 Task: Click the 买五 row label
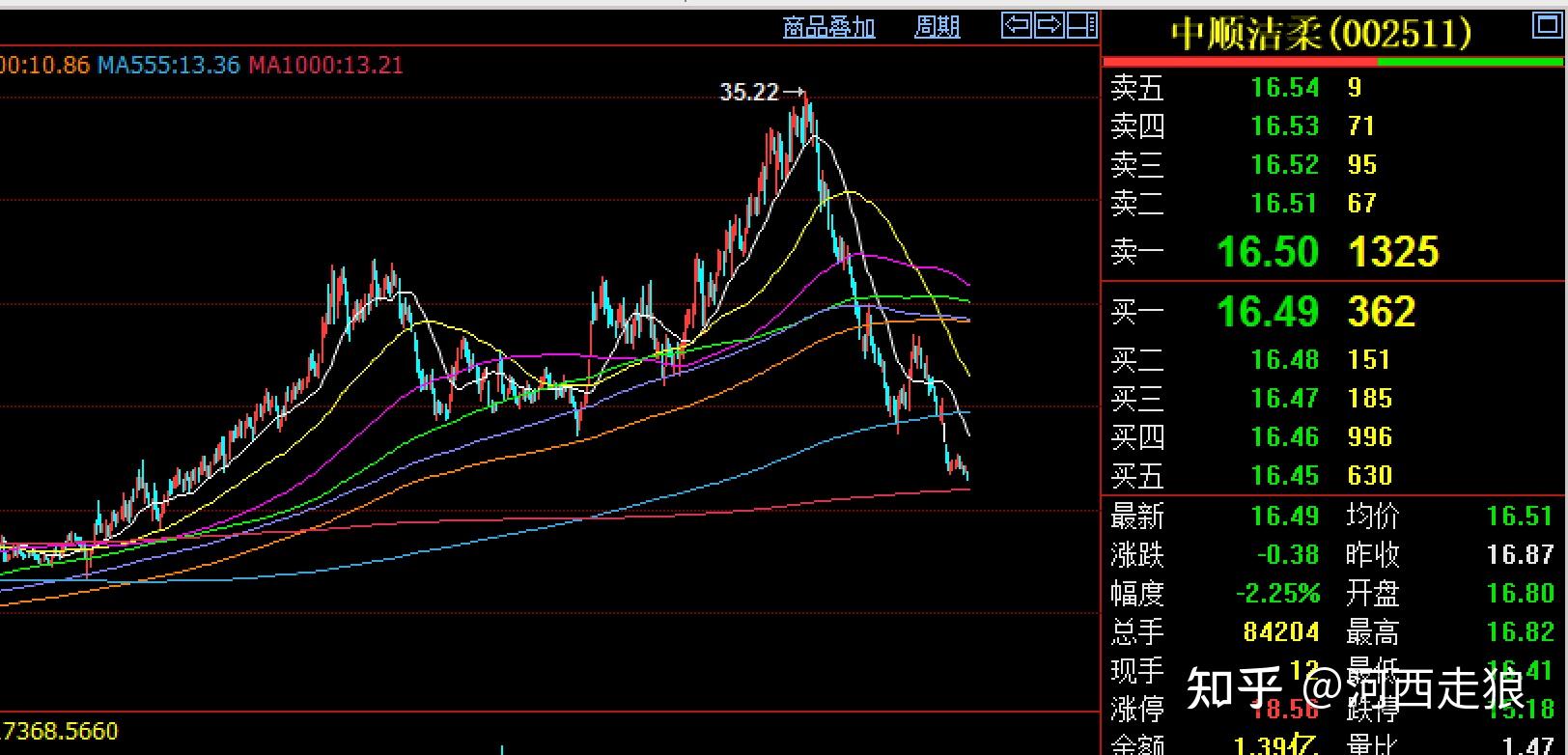[x=1137, y=476]
